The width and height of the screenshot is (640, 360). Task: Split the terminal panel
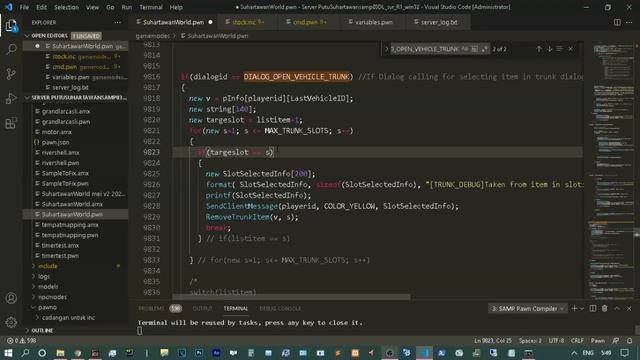(593, 309)
